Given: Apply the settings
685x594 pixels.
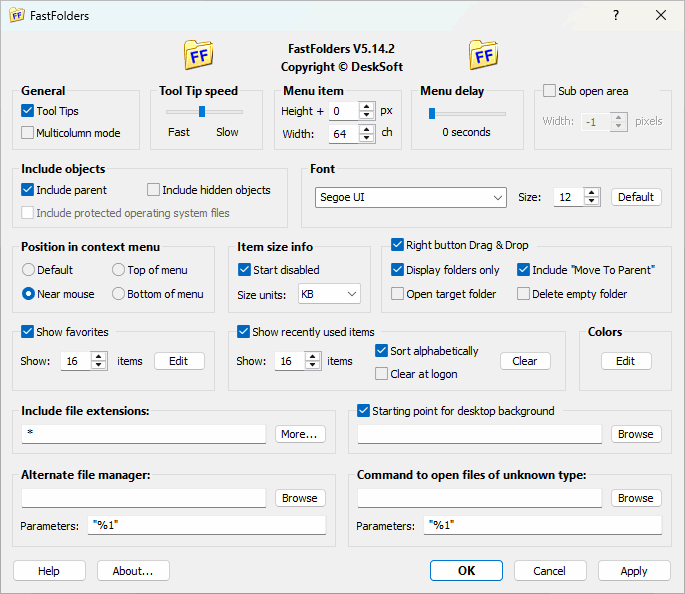Looking at the screenshot, I should (x=634, y=571).
